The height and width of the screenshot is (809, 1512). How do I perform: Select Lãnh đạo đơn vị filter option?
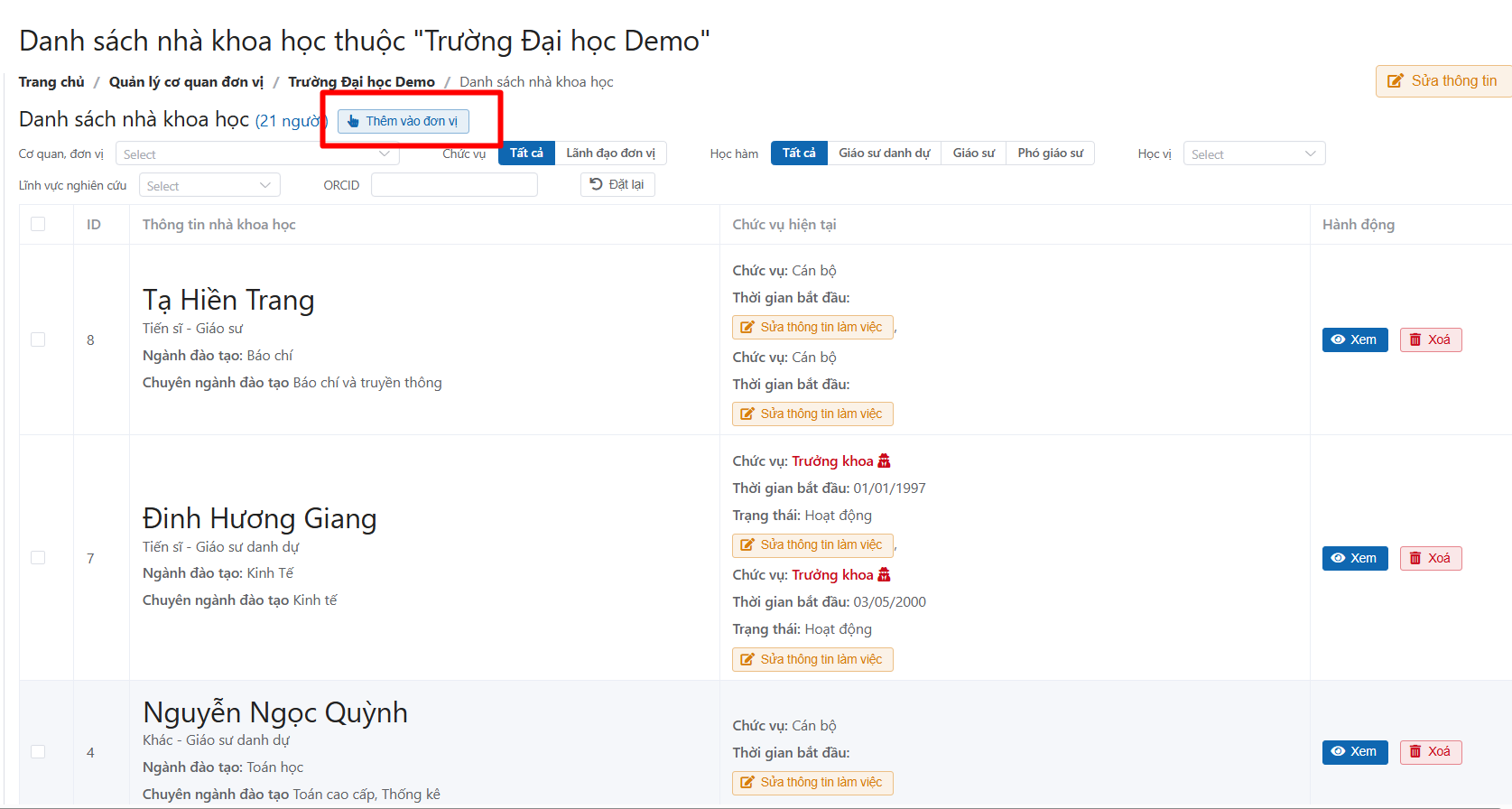click(610, 153)
